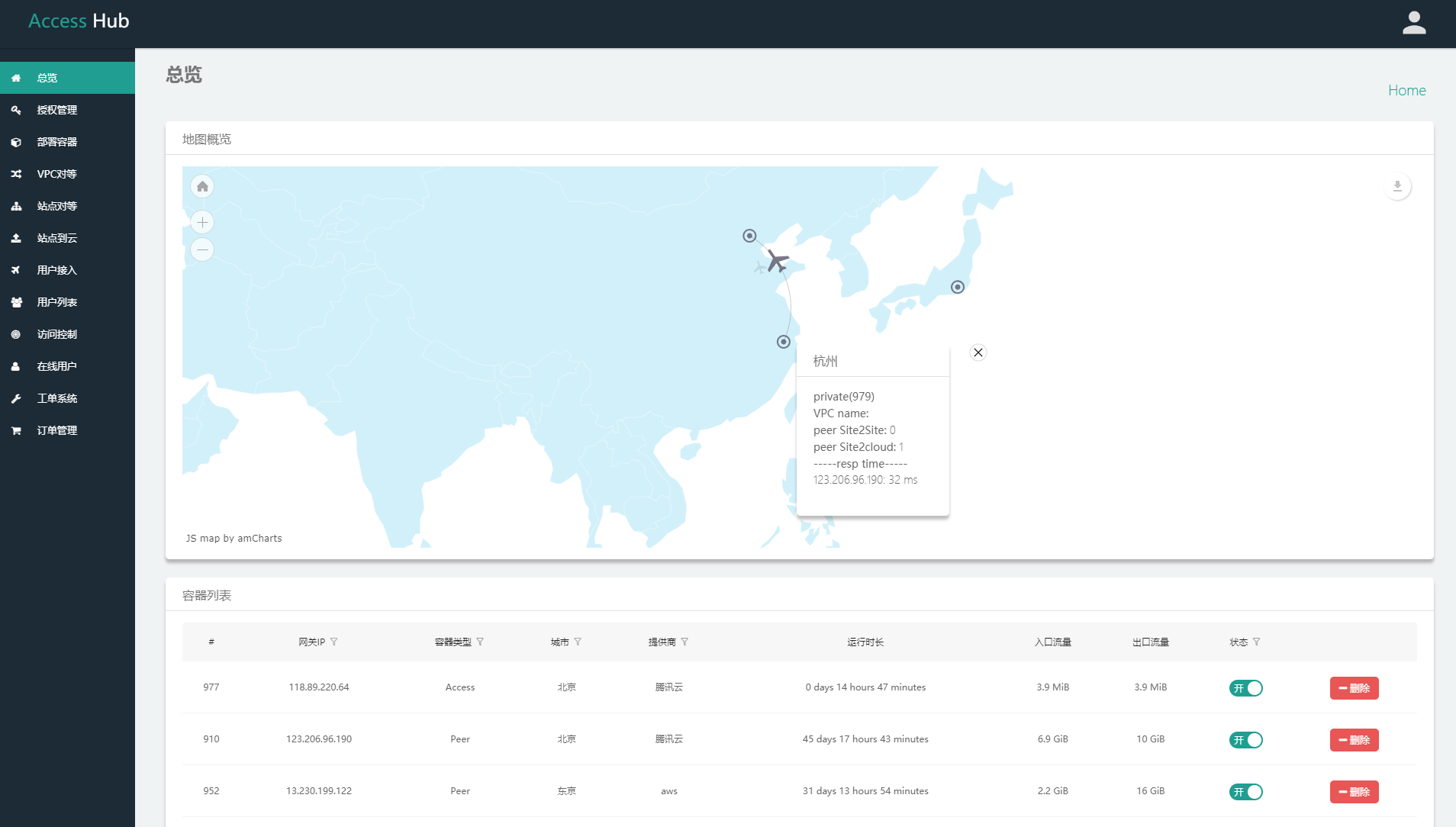This screenshot has width=1456, height=827.
Task: Select the Tokyo map marker
Action: [x=958, y=287]
